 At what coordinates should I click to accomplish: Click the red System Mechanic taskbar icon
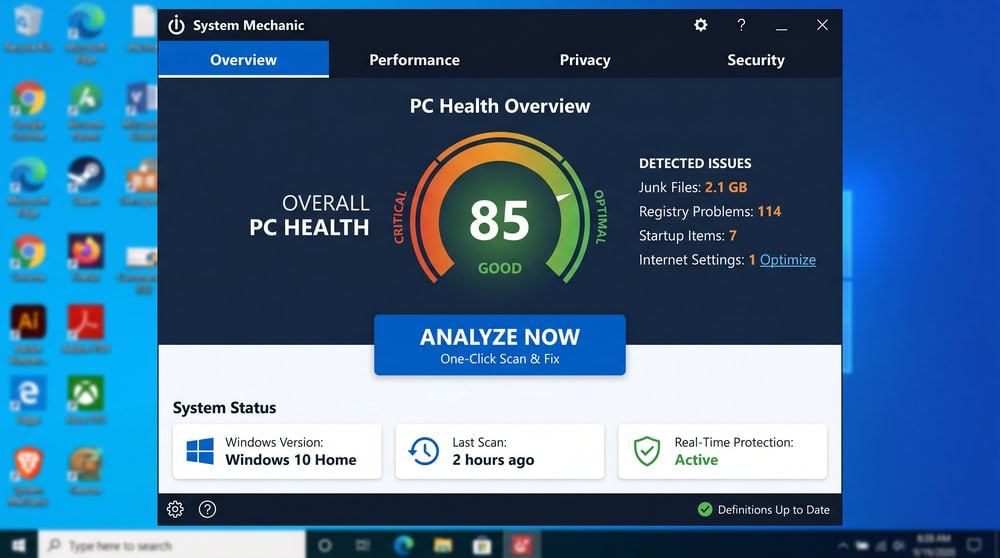(522, 545)
